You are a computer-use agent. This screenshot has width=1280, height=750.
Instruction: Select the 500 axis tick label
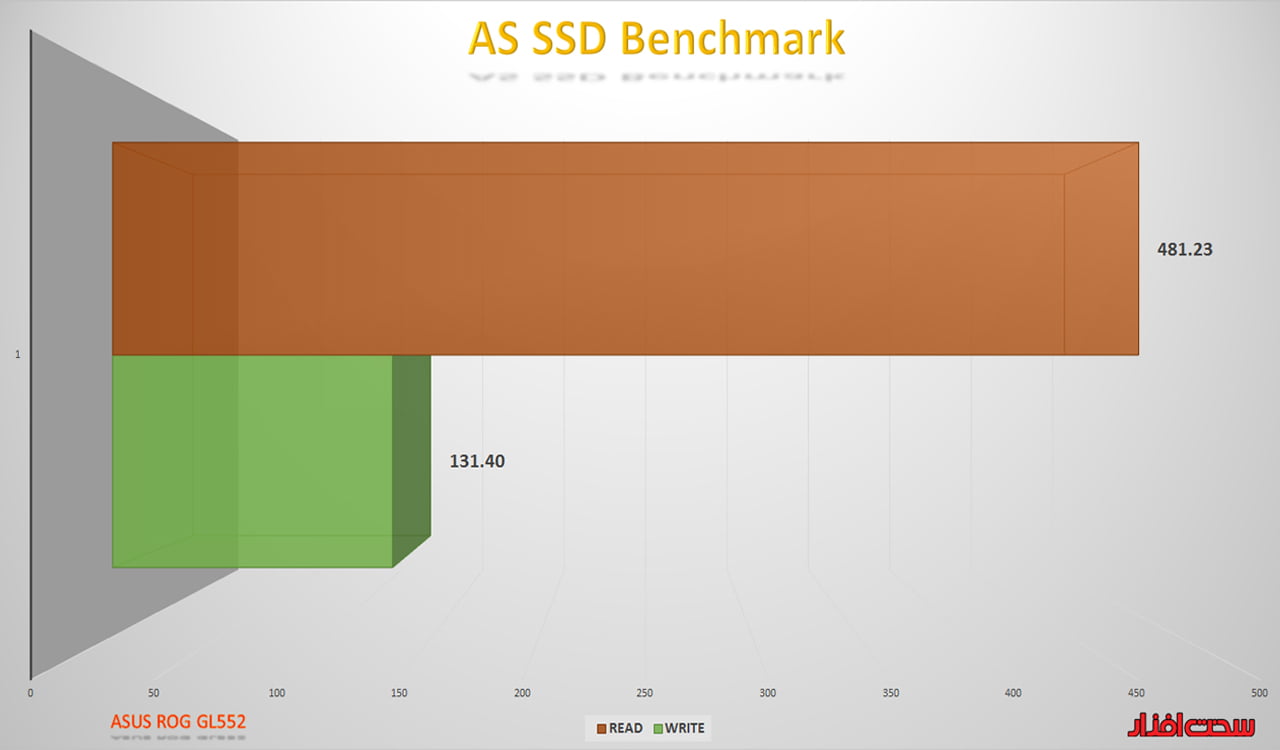pyautogui.click(x=1259, y=693)
